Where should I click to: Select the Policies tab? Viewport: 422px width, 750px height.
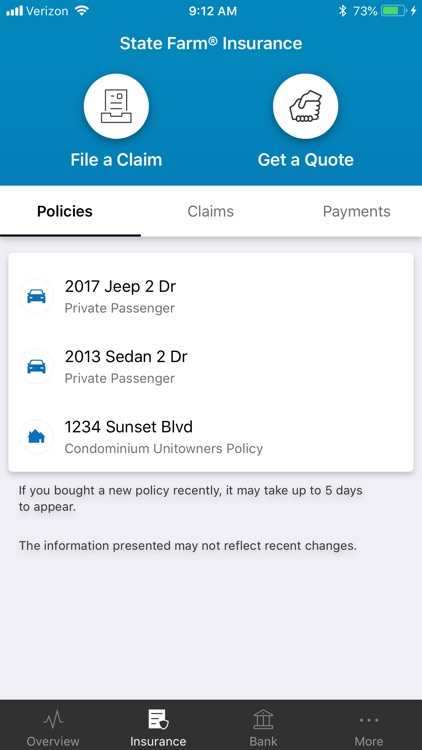[65, 211]
